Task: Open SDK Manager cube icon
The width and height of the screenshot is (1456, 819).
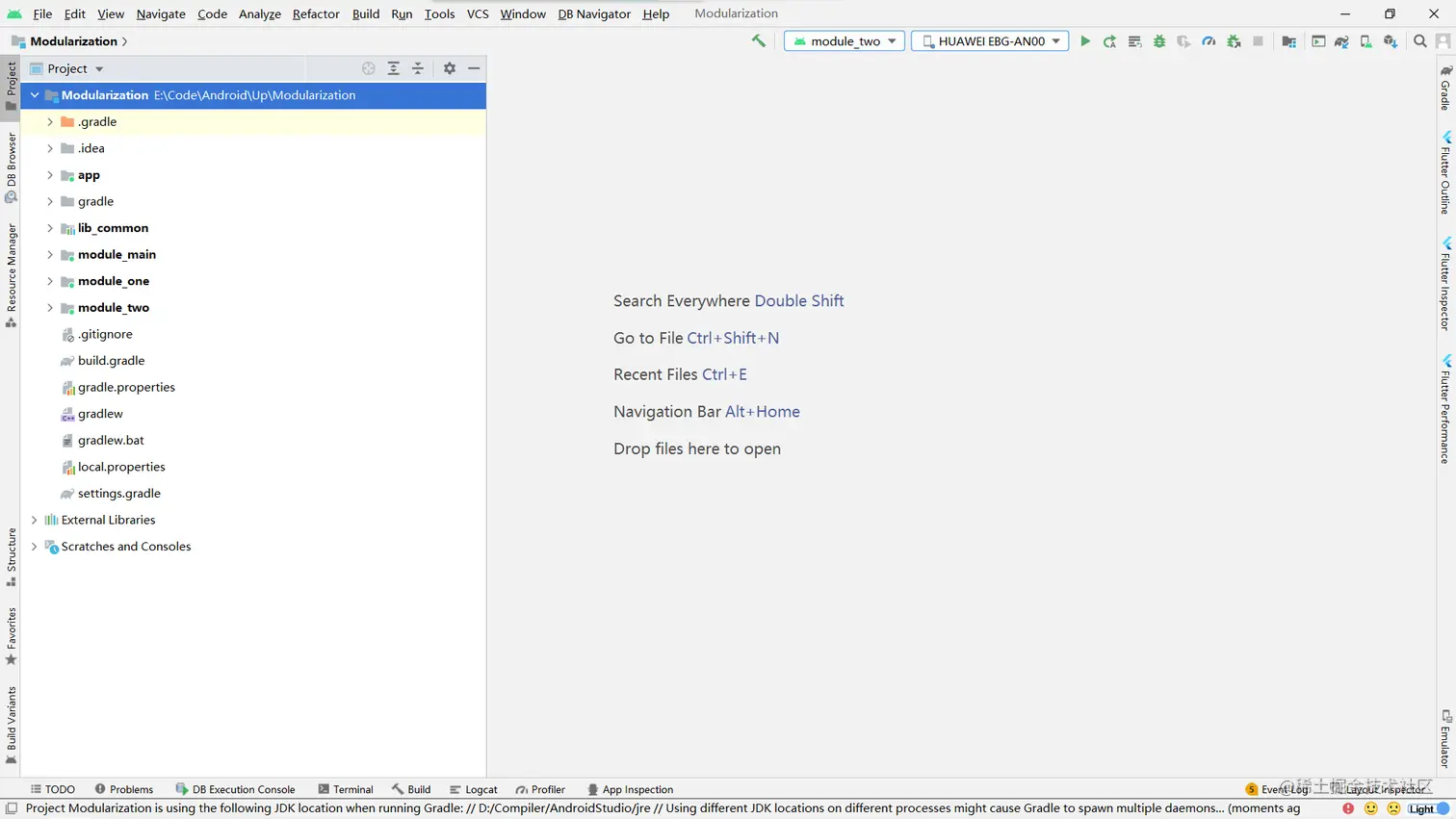Action: click(1391, 41)
